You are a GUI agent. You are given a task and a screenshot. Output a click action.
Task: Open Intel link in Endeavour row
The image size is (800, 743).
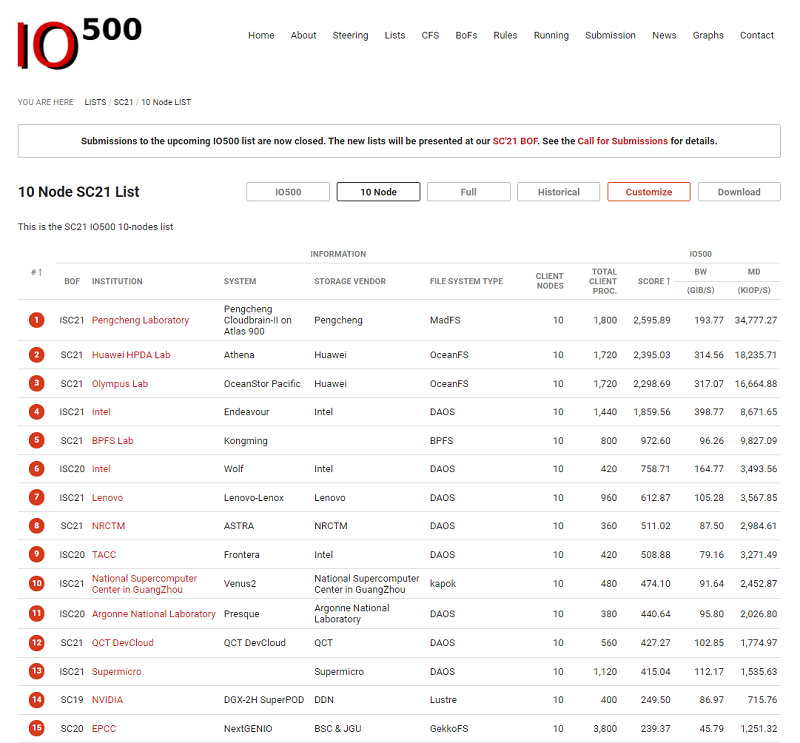[101, 412]
